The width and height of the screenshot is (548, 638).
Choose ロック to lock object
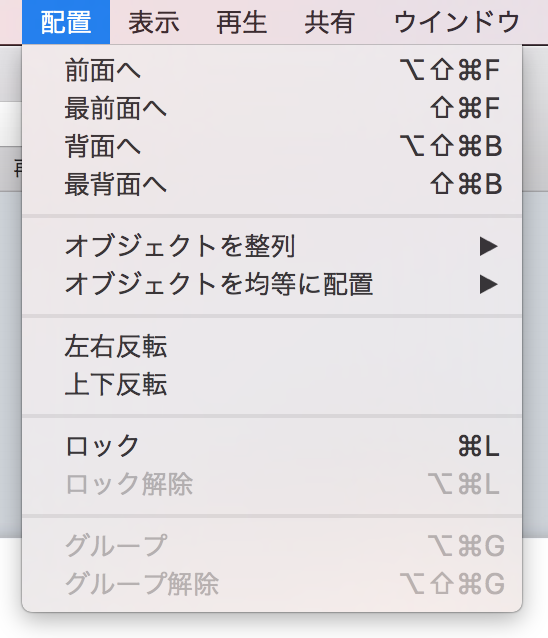coord(272,446)
